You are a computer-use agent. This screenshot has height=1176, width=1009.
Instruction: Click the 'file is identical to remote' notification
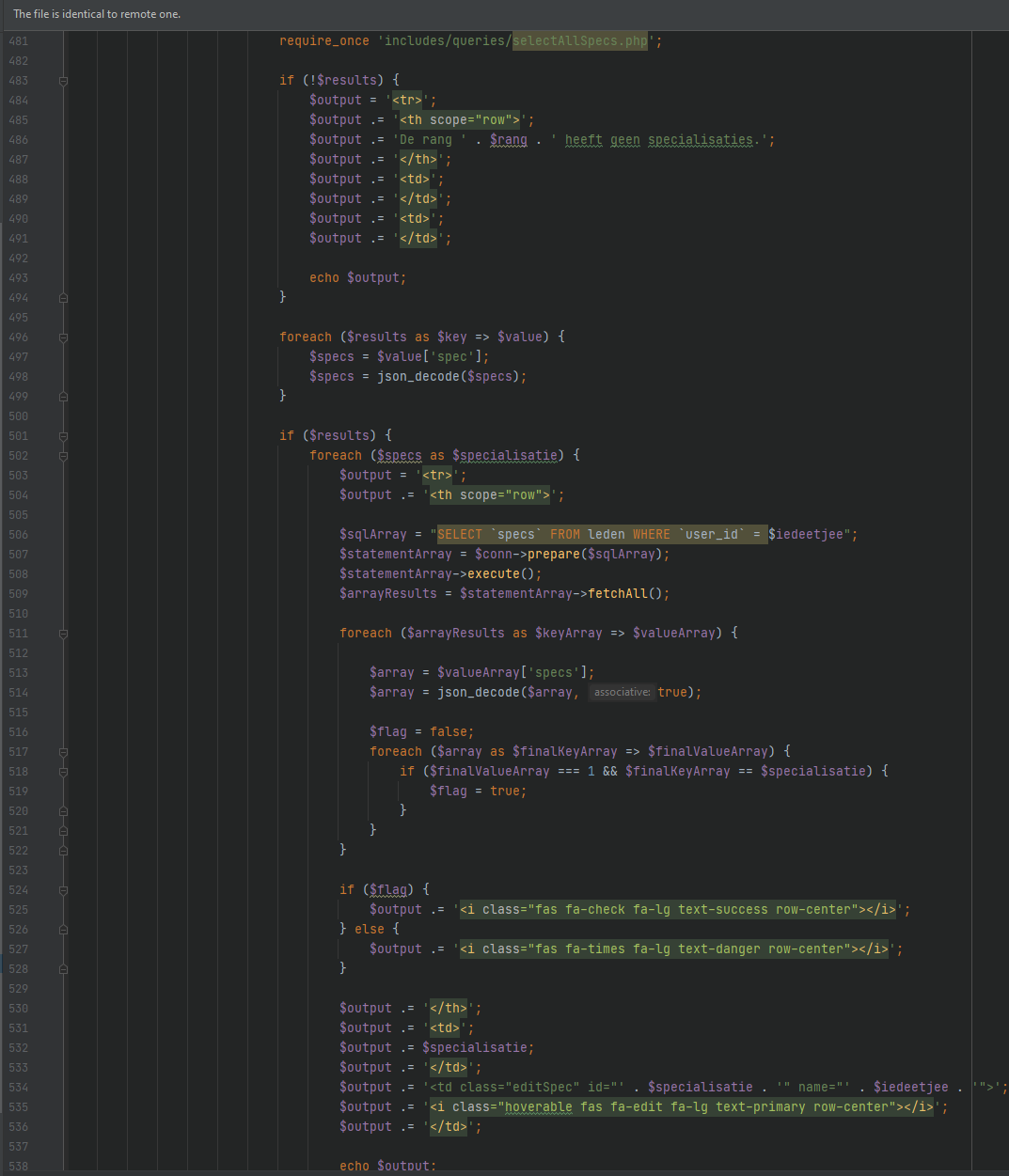[x=97, y=14]
